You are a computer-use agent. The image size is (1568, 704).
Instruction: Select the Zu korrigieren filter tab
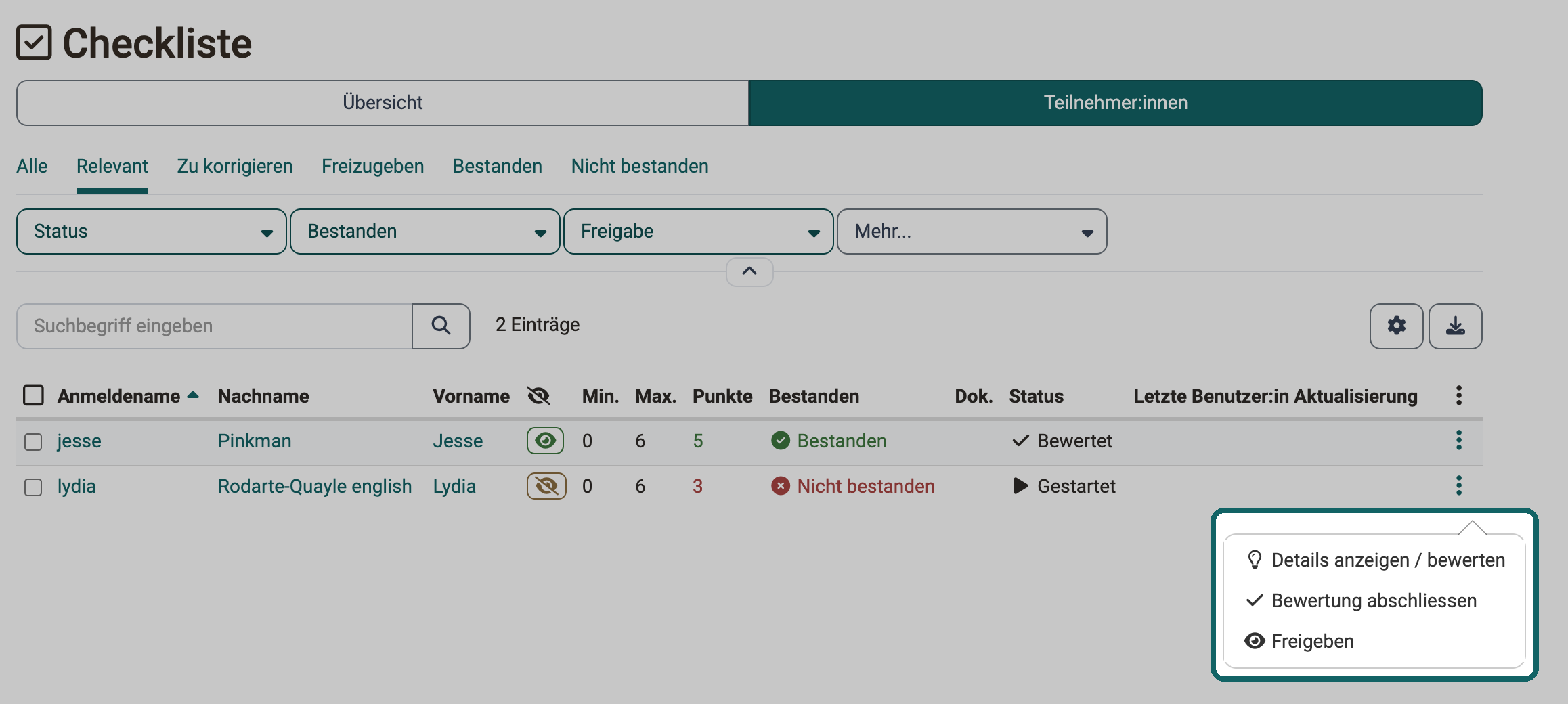click(235, 167)
